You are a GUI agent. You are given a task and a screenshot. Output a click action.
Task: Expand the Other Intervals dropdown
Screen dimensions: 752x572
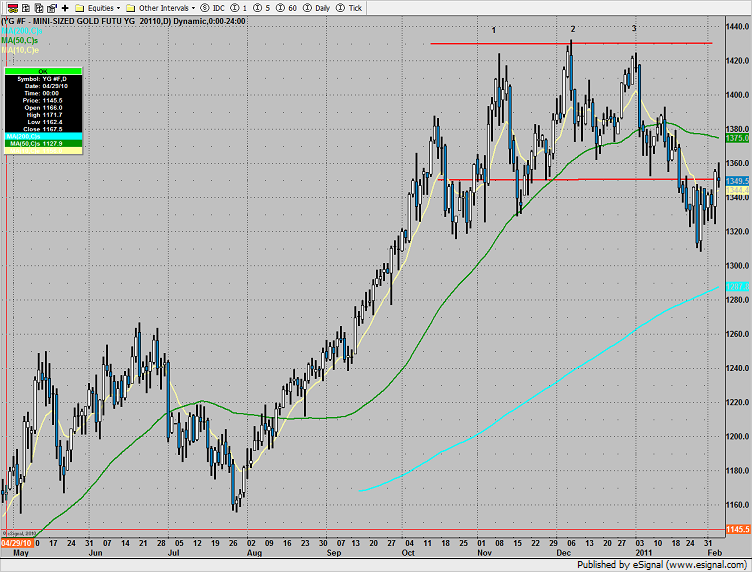pos(167,8)
